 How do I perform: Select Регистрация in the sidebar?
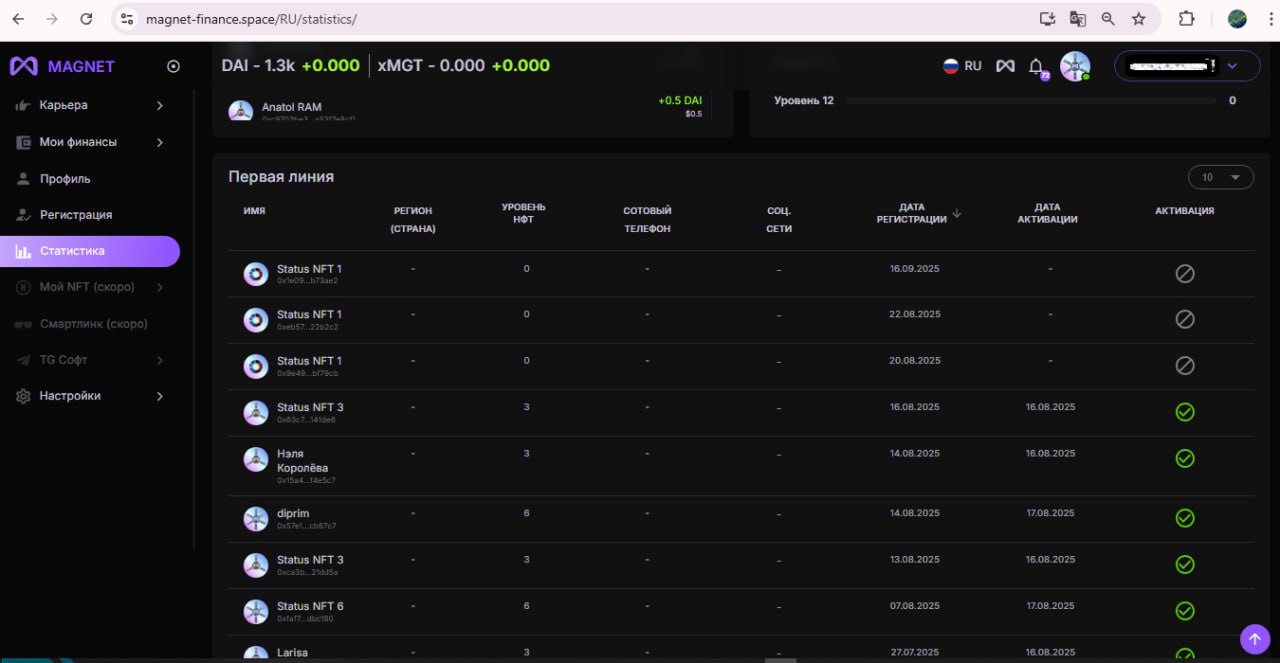(x=75, y=215)
